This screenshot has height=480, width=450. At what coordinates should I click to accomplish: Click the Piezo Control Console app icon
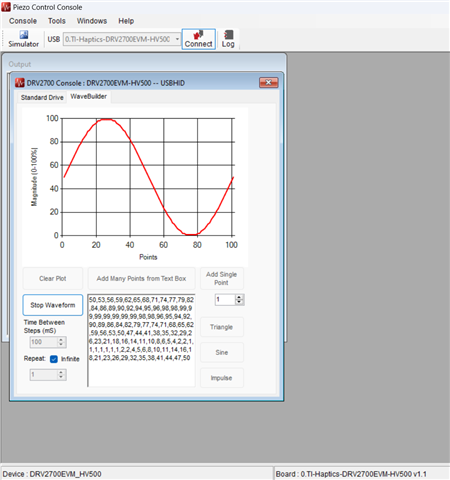pyautogui.click(x=6, y=7)
